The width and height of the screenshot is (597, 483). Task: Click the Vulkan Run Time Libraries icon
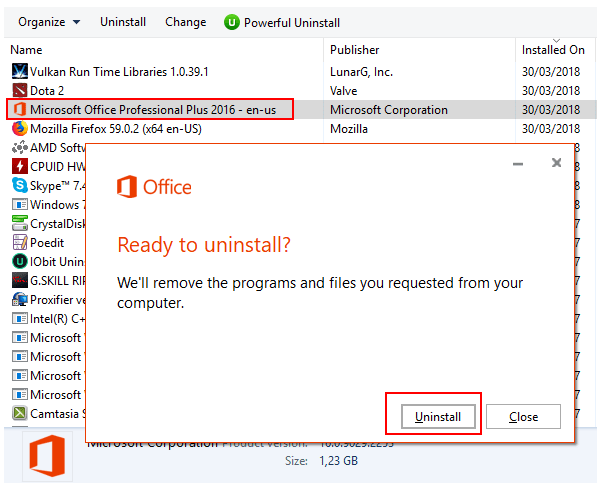[19, 71]
